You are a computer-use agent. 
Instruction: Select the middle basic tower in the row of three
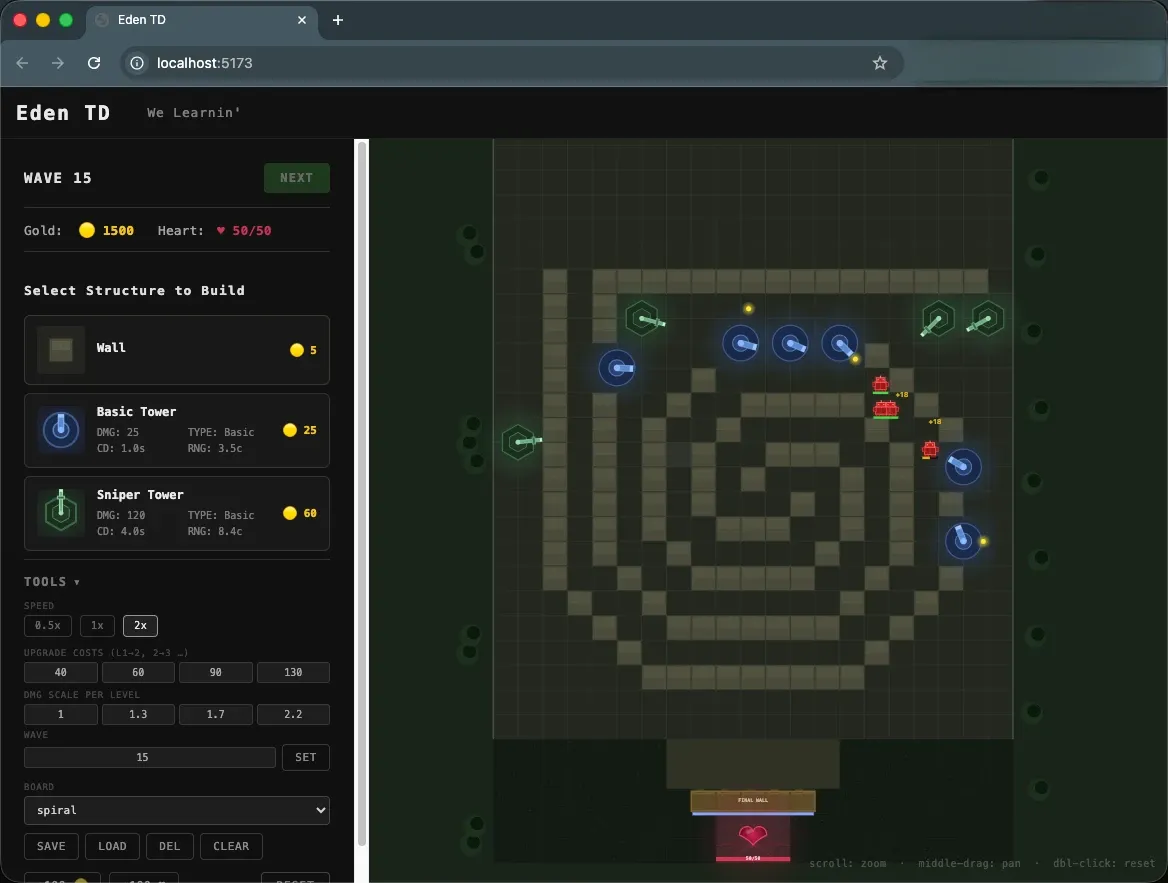pyautogui.click(x=790, y=344)
